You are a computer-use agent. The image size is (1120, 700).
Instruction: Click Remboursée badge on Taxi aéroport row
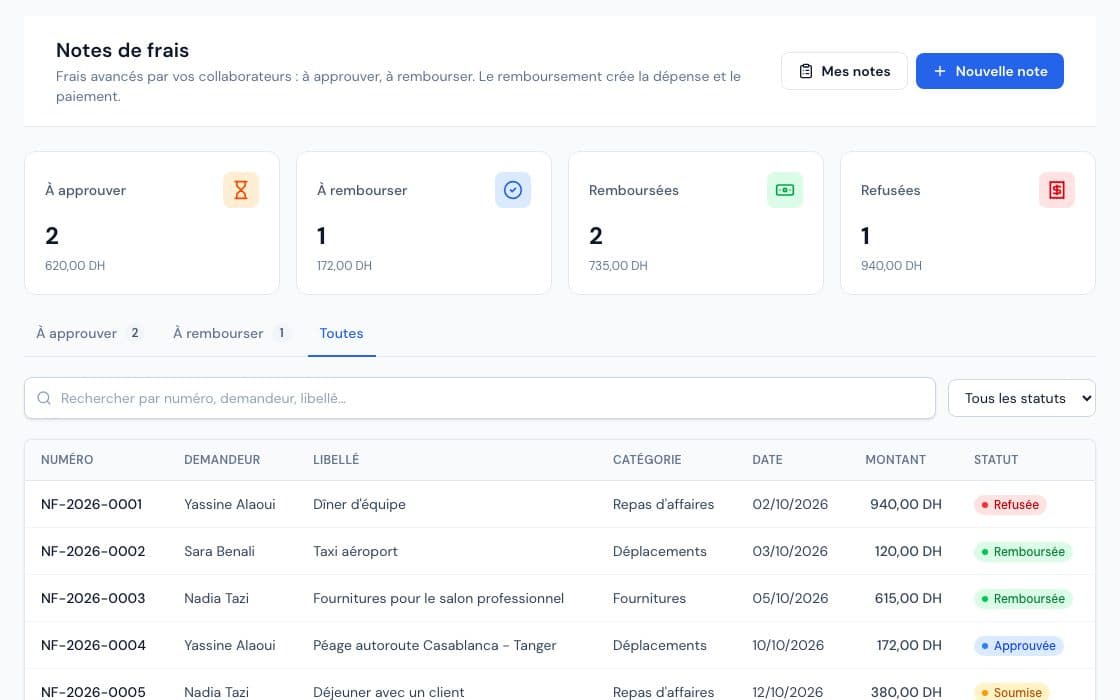pos(1023,552)
